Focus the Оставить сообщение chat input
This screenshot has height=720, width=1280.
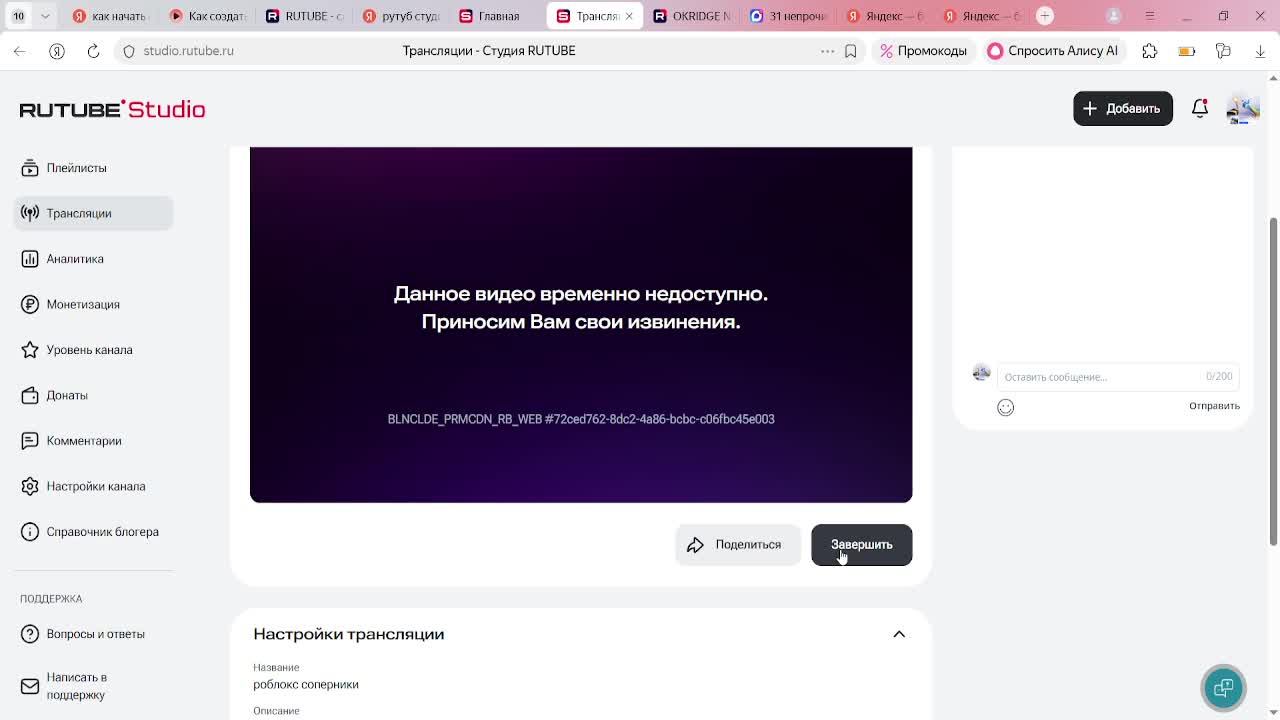point(1117,377)
